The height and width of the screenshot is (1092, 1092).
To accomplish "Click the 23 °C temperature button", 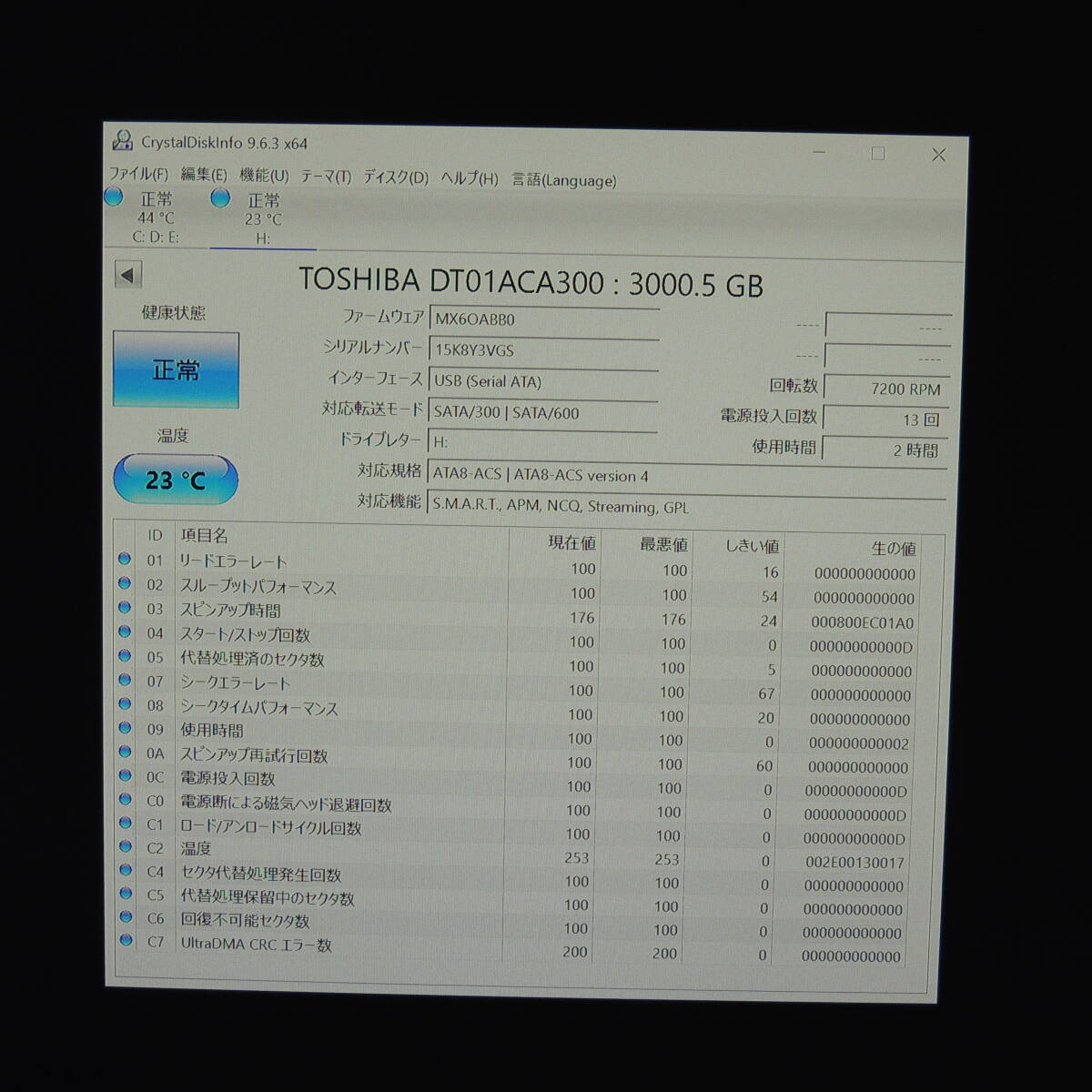I will coord(176,480).
